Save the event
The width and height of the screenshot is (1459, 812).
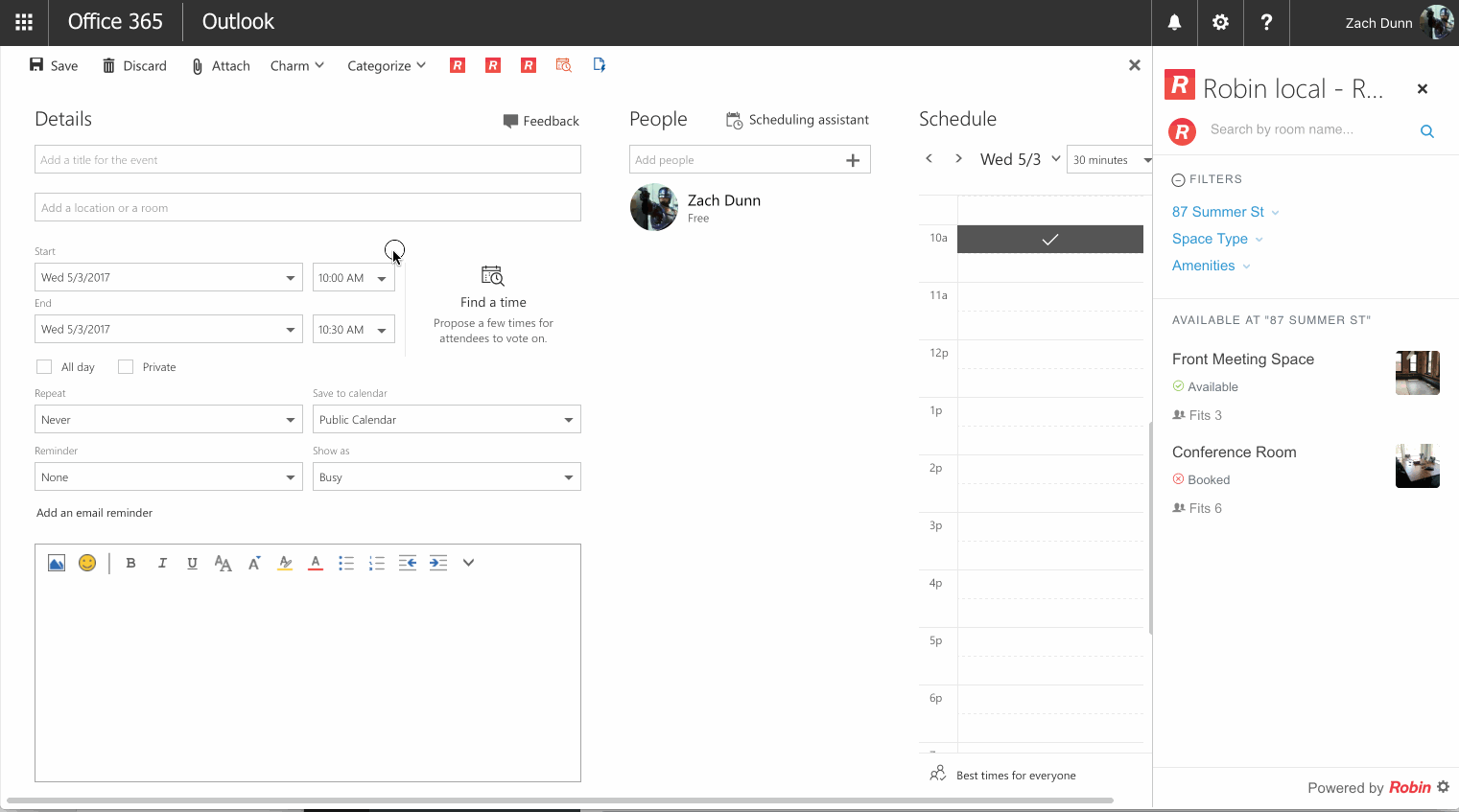(54, 65)
